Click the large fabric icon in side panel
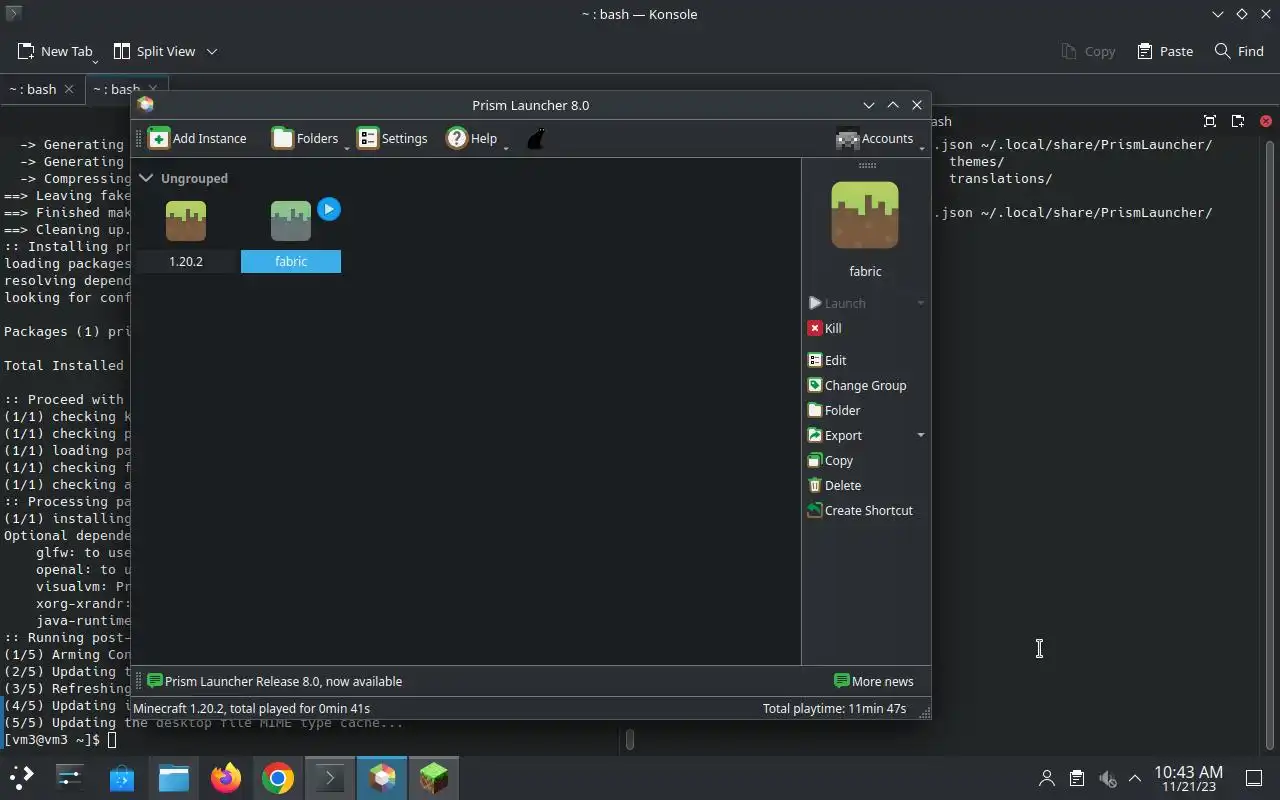Image resolution: width=1280 pixels, height=800 pixels. tap(865, 215)
